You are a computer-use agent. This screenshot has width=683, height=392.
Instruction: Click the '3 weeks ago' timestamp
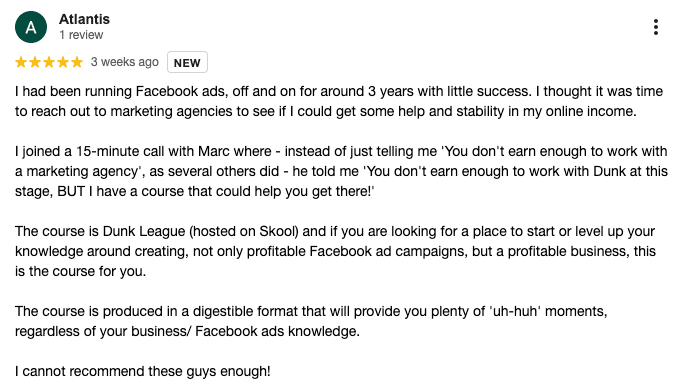[x=125, y=62]
